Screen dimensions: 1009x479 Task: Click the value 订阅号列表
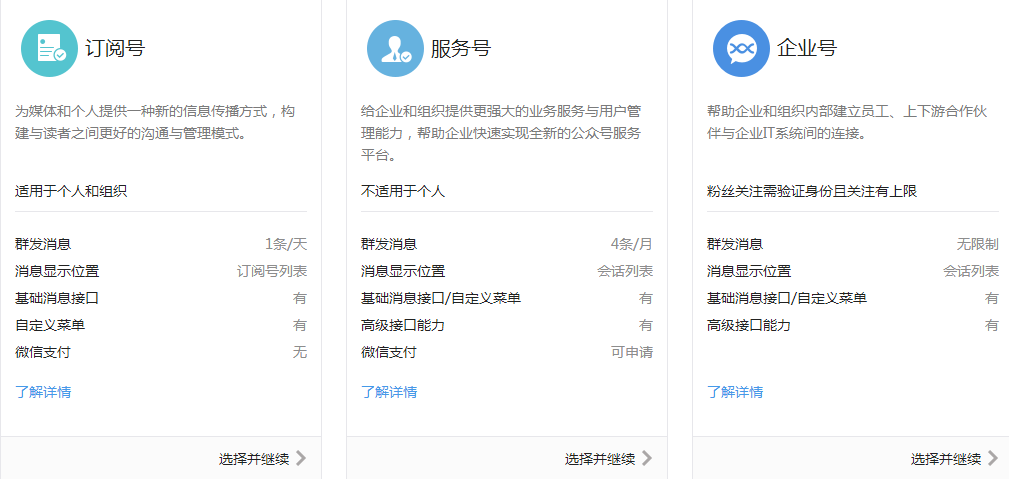272,271
